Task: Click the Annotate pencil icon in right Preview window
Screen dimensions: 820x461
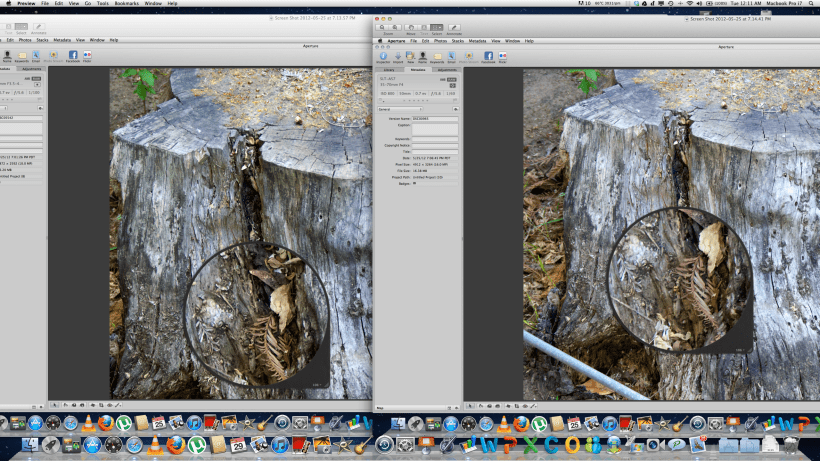Action: click(456, 27)
